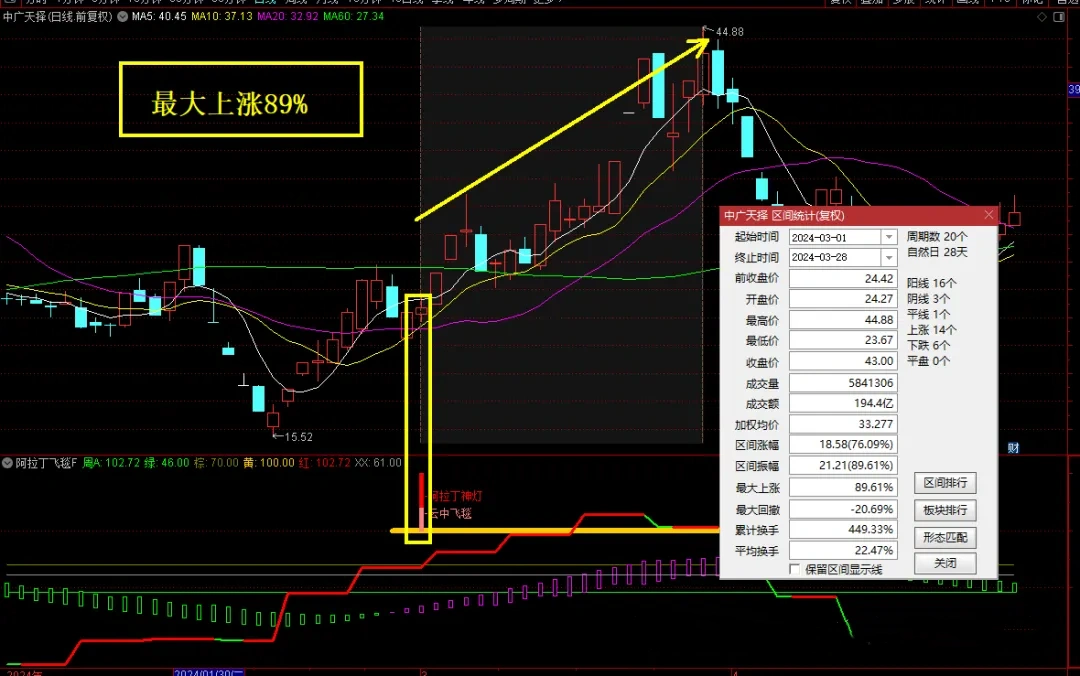Click the 中广天择(日线,前复权) chart title
The height and width of the screenshot is (676, 1080).
(58, 17)
